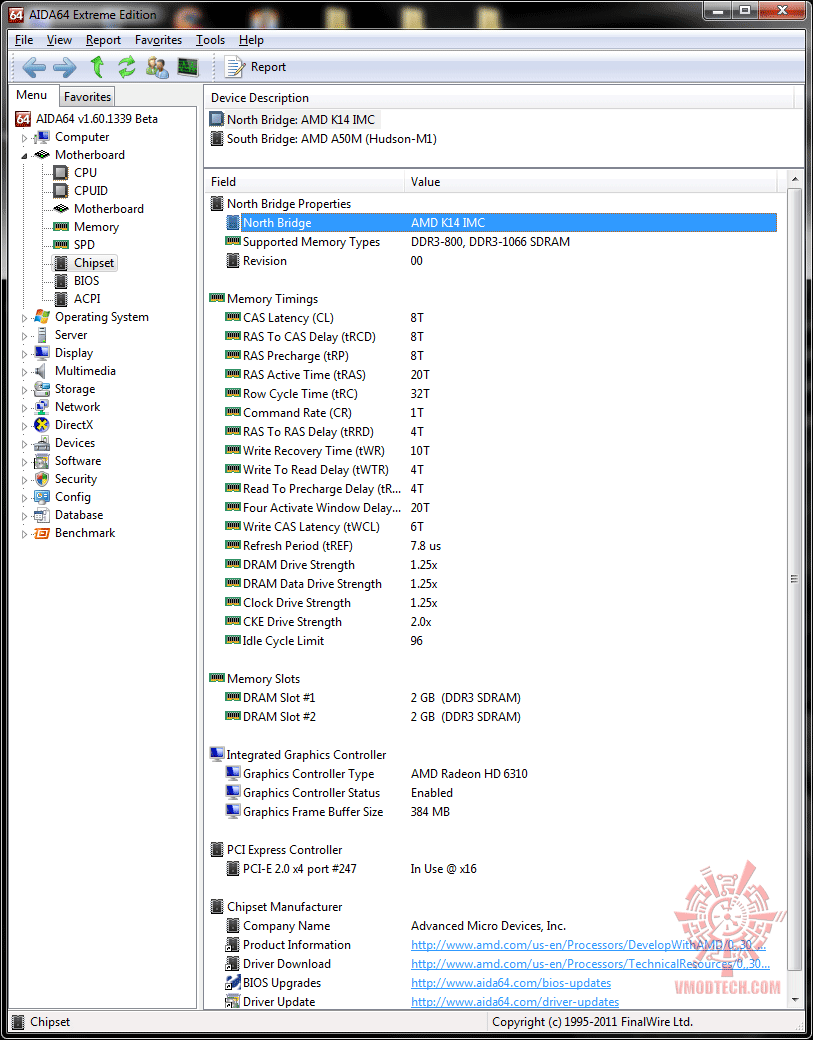Select the SPD icon in tree
813x1040 pixels.
pos(61,245)
